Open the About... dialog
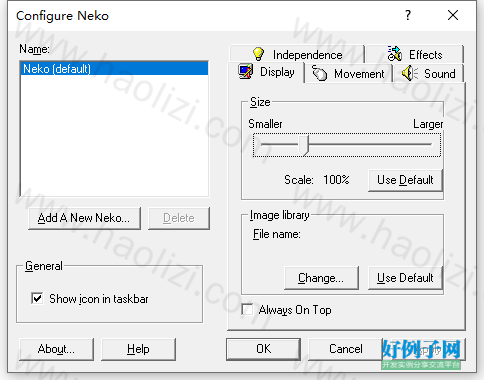The image size is (484, 380). point(56,349)
